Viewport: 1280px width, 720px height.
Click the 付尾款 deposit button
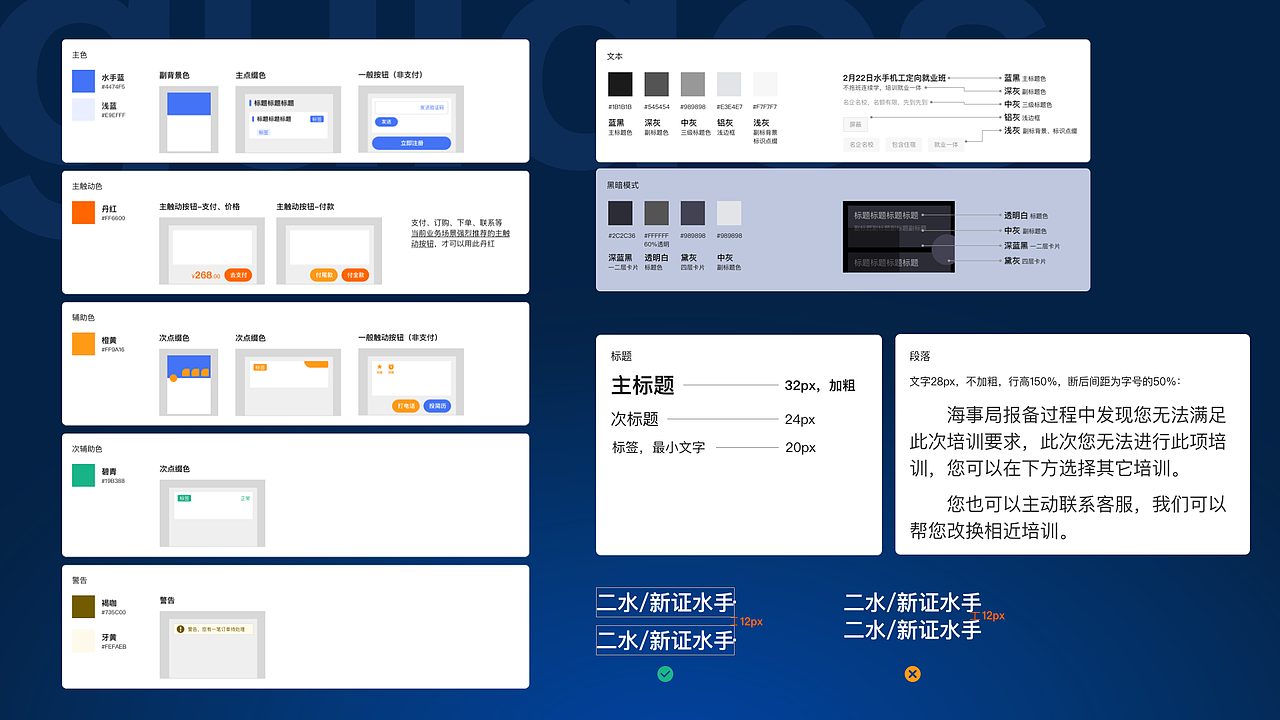(326, 275)
